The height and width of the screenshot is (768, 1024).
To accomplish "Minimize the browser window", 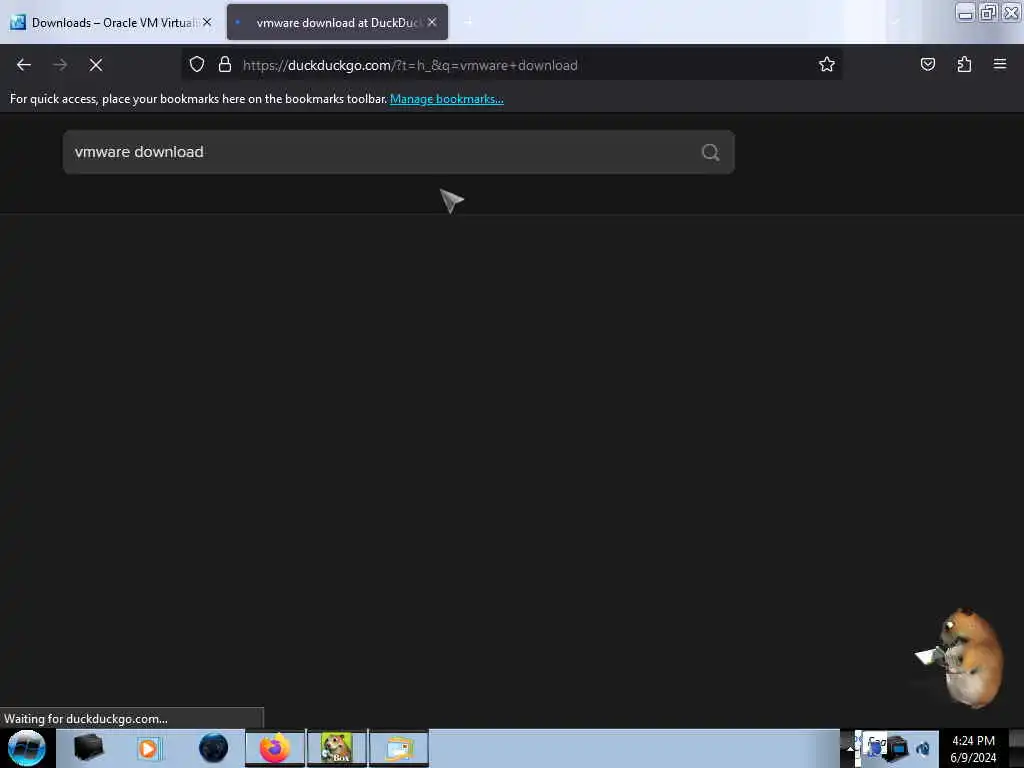I will (x=965, y=13).
